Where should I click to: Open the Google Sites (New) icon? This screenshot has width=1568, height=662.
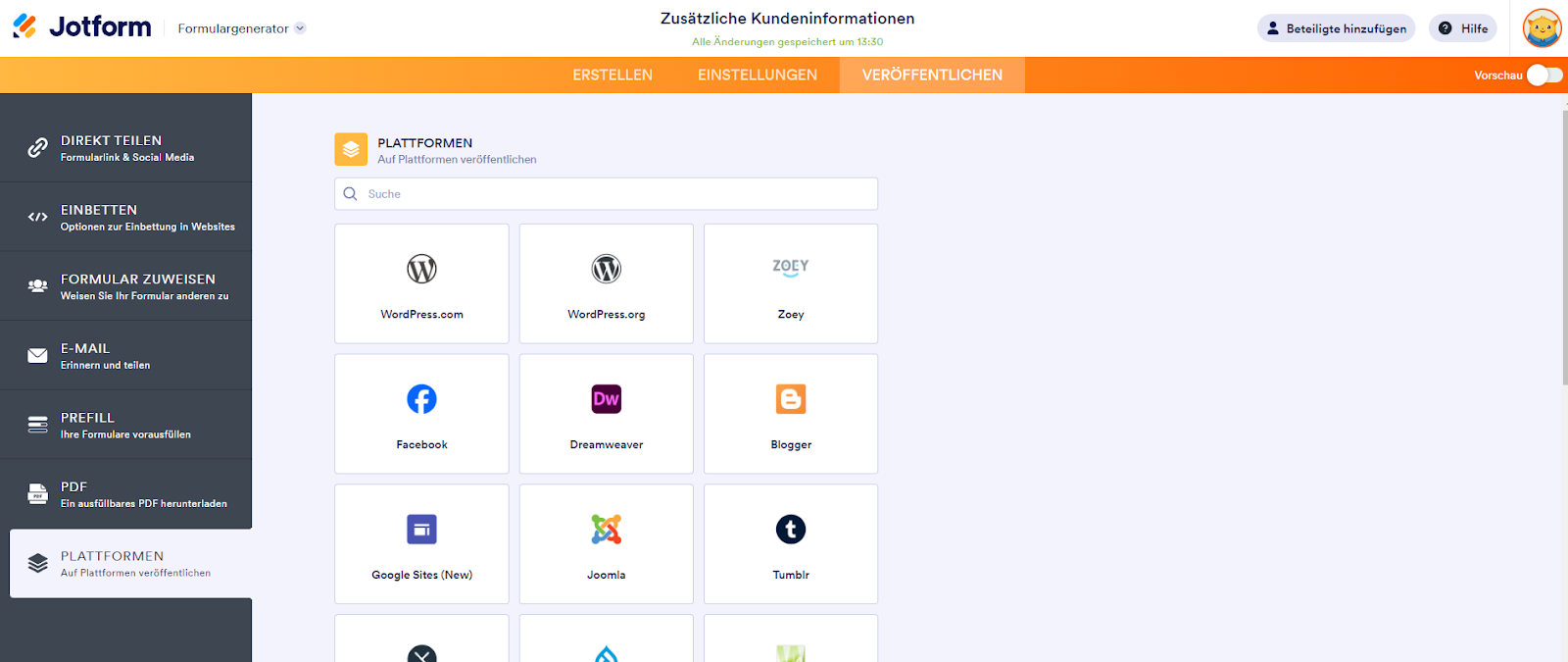tap(421, 530)
